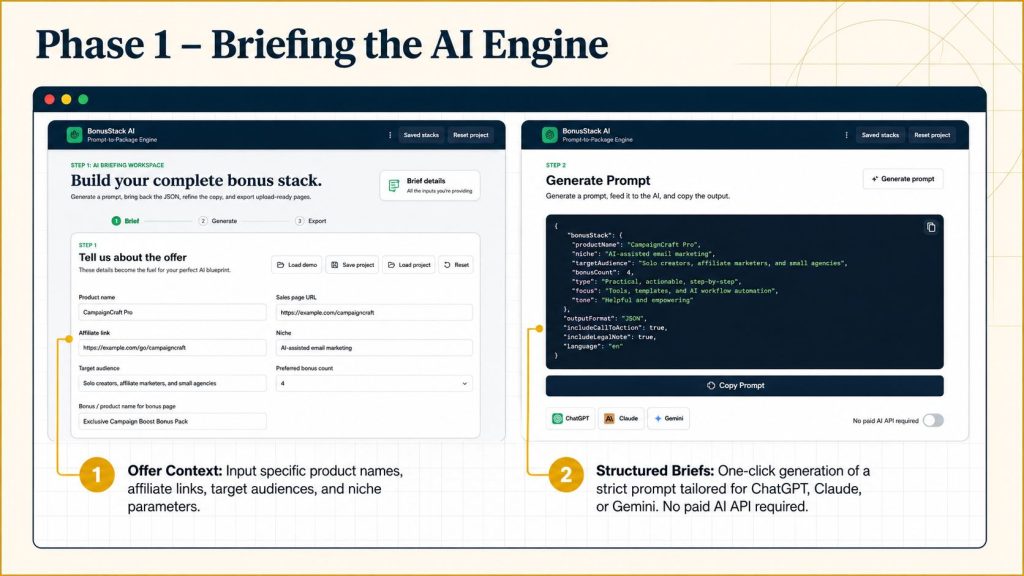Click the Load project button
Image resolution: width=1024 pixels, height=576 pixels.
coord(409,265)
